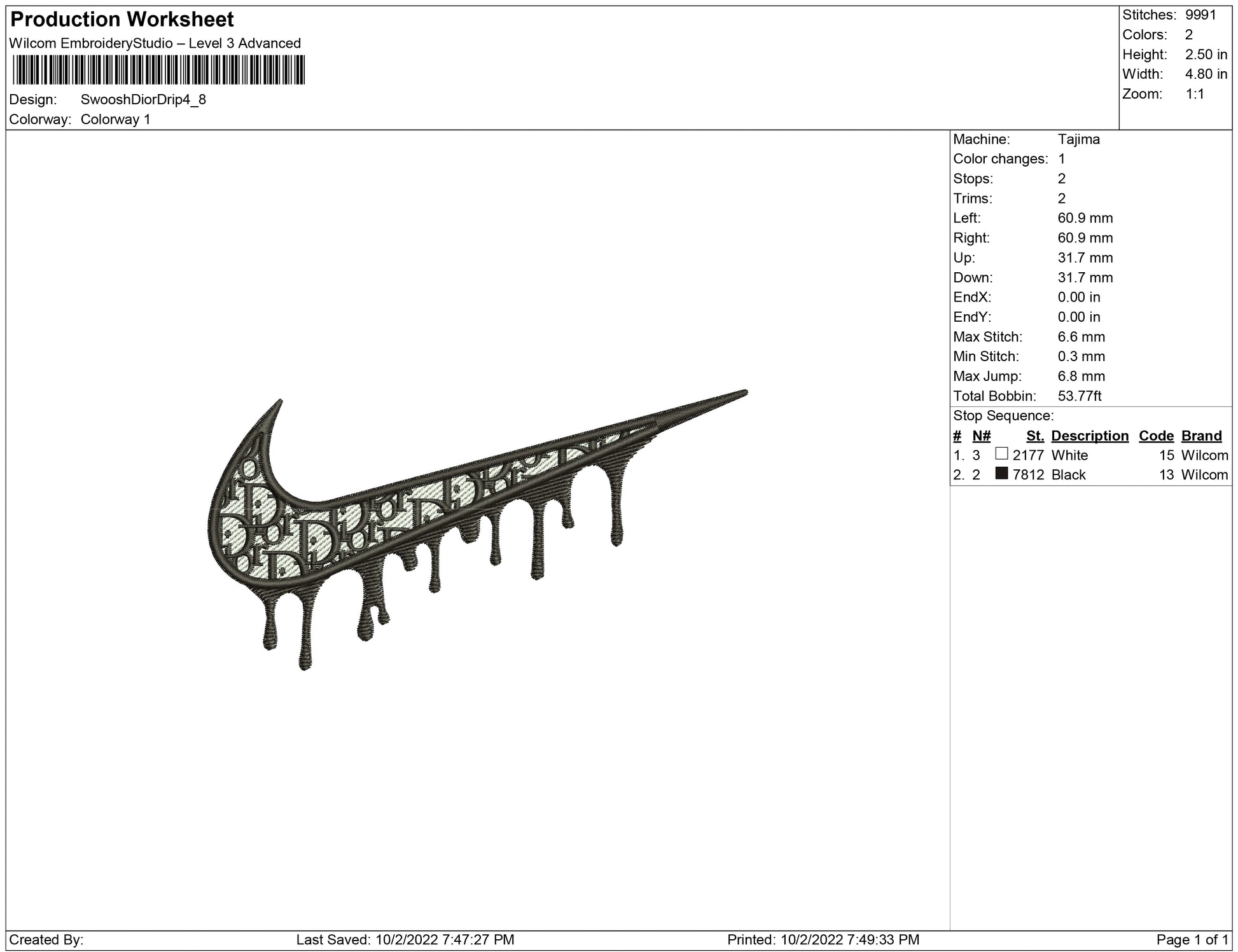Click the Colorway 1 value

[x=116, y=120]
